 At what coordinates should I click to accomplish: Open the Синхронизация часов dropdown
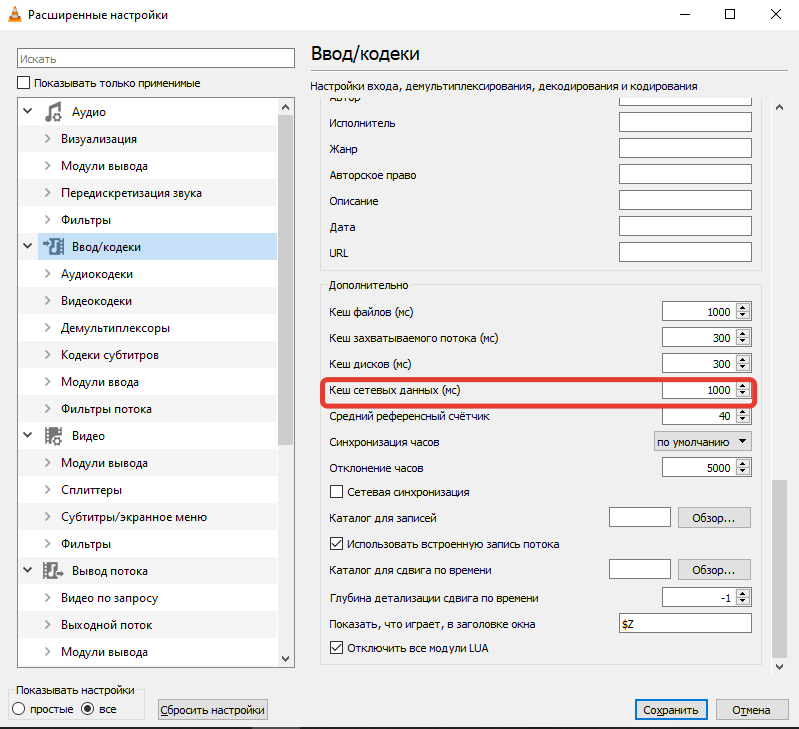[x=701, y=441]
